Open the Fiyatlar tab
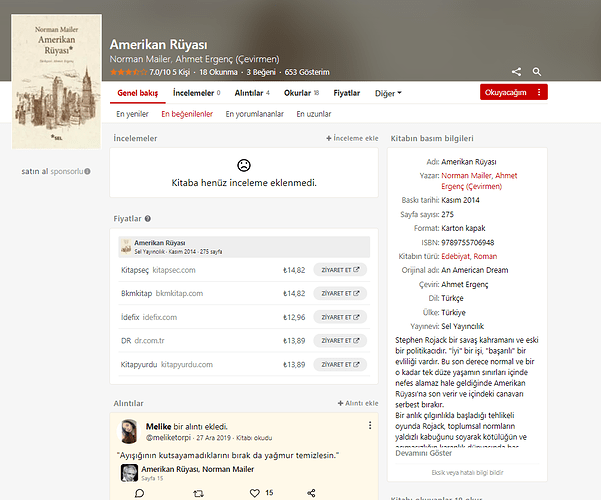The height and width of the screenshot is (500, 601). click(x=346, y=93)
